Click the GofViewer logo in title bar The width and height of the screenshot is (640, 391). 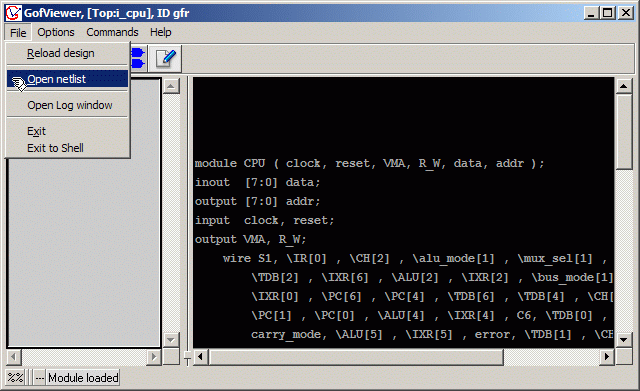click(x=13, y=13)
